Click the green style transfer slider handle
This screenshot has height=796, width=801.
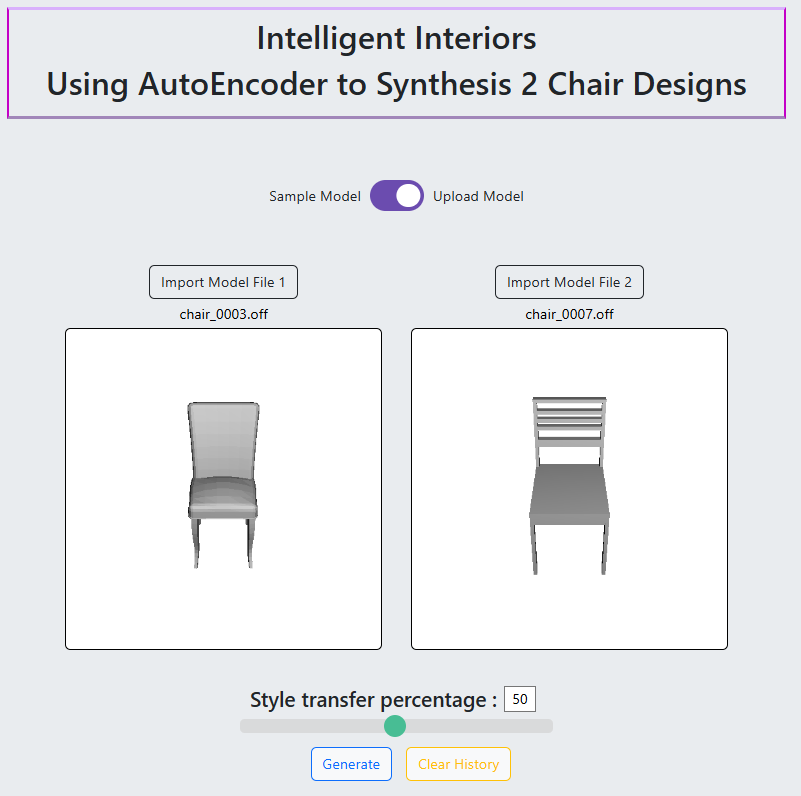click(x=395, y=726)
